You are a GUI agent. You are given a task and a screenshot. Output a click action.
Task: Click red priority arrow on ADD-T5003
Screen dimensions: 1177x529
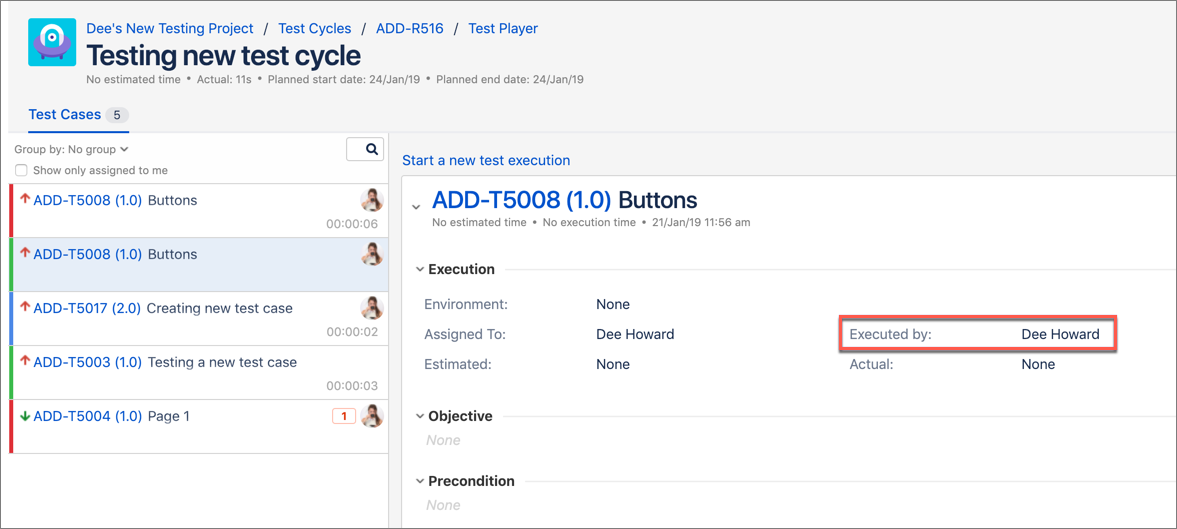(x=25, y=362)
